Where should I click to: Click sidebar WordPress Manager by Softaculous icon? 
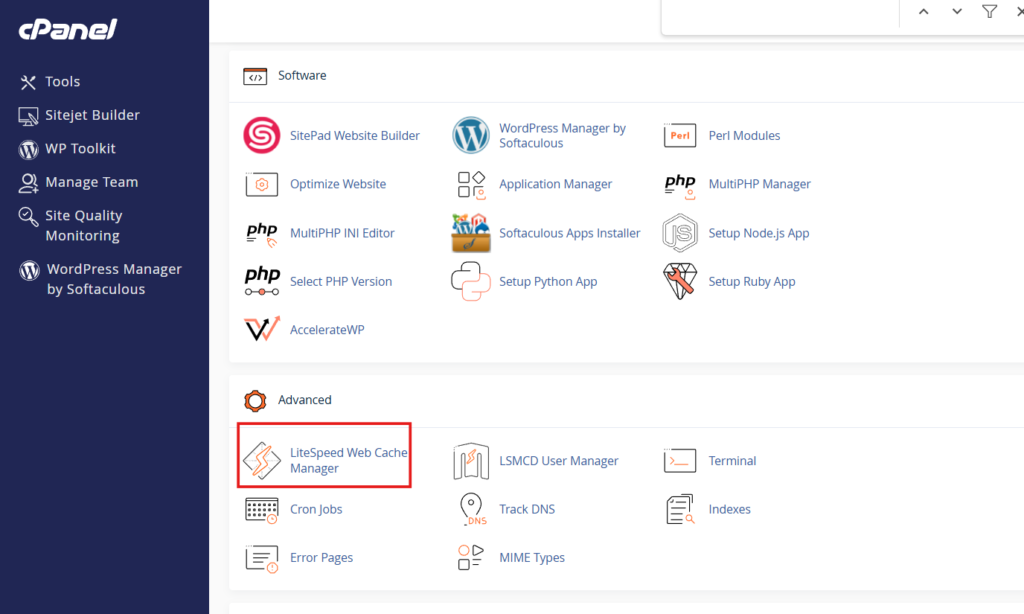coord(29,270)
